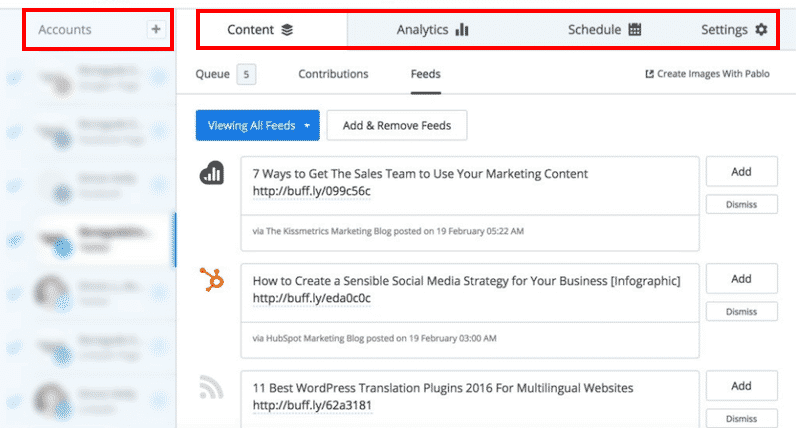Click the Kissmetrics bar chart feed icon
Viewport: 800px width, 428px height.
click(211, 174)
